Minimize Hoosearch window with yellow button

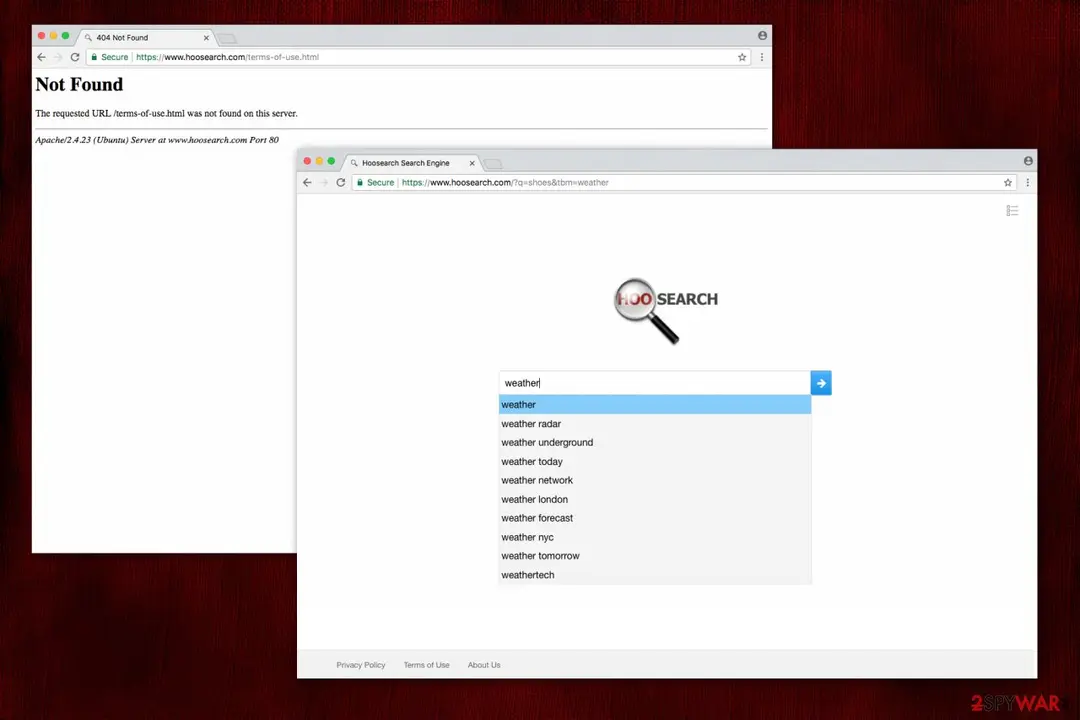tap(320, 161)
